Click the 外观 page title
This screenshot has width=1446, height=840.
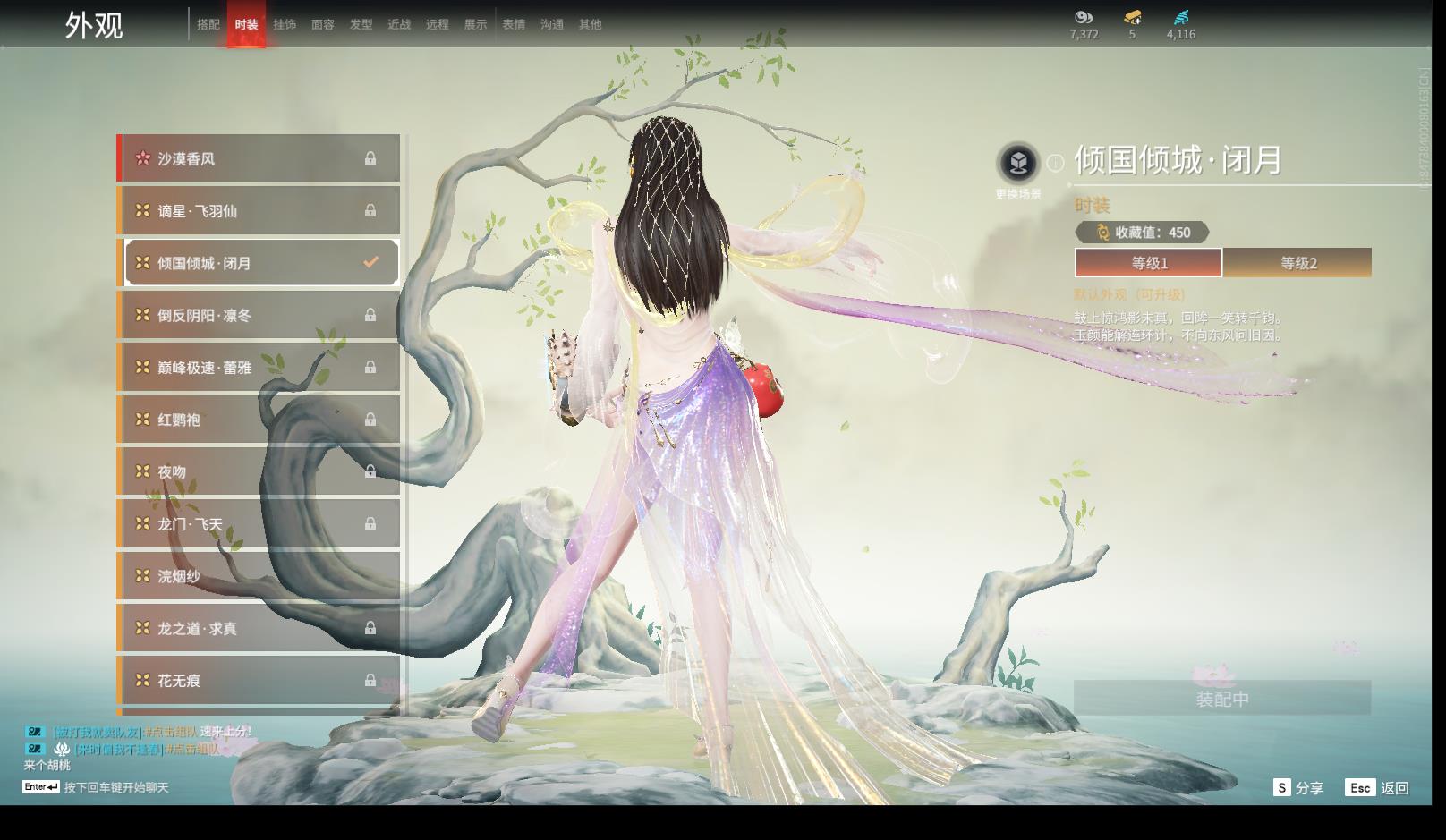pos(94,25)
